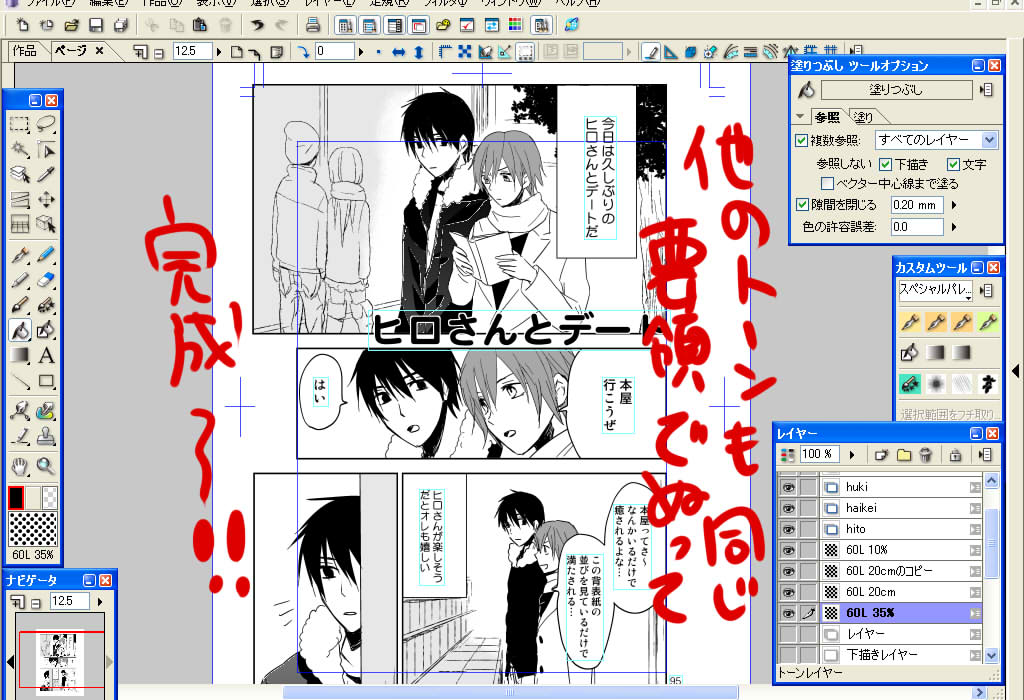Click flip horizontal arrow icon
The image size is (1024, 700).
(x=398, y=52)
